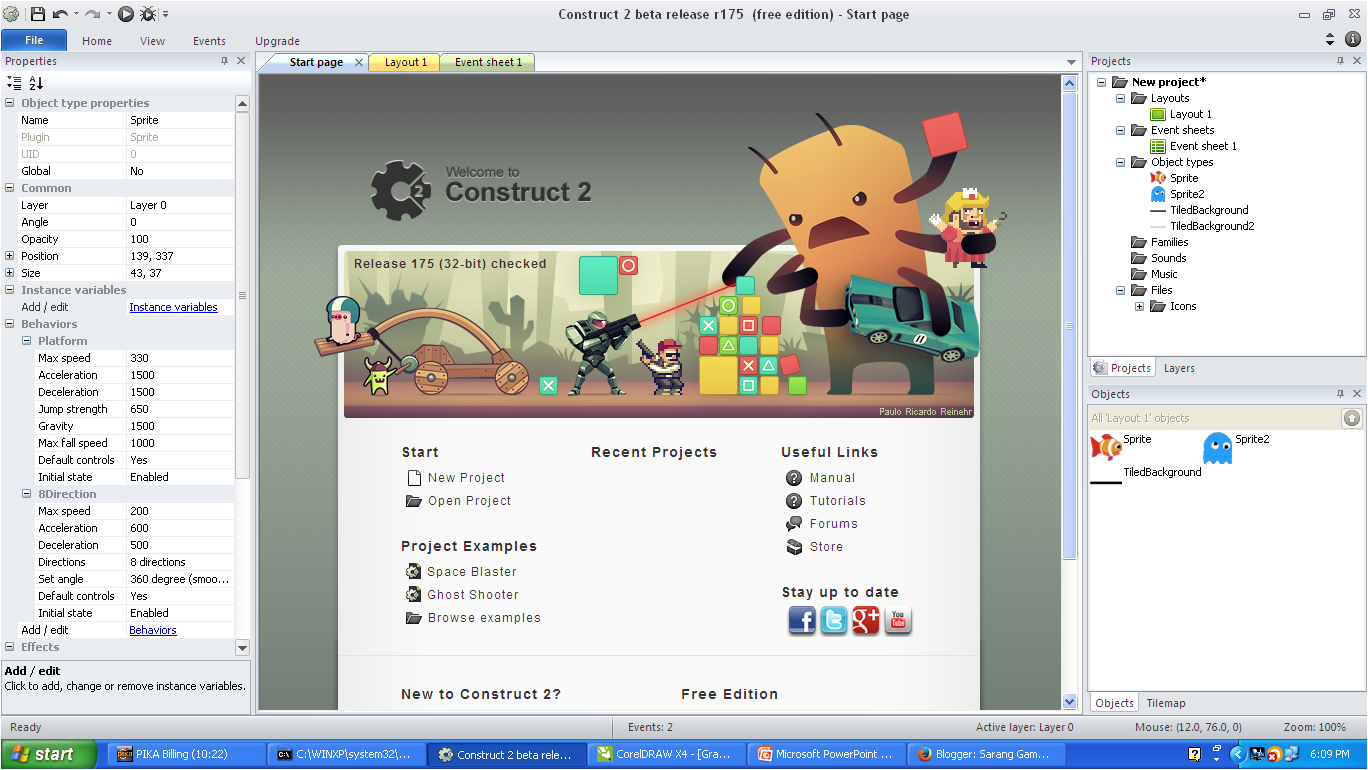The width and height of the screenshot is (1368, 770).
Task: Open the Events menu
Action: coord(209,41)
